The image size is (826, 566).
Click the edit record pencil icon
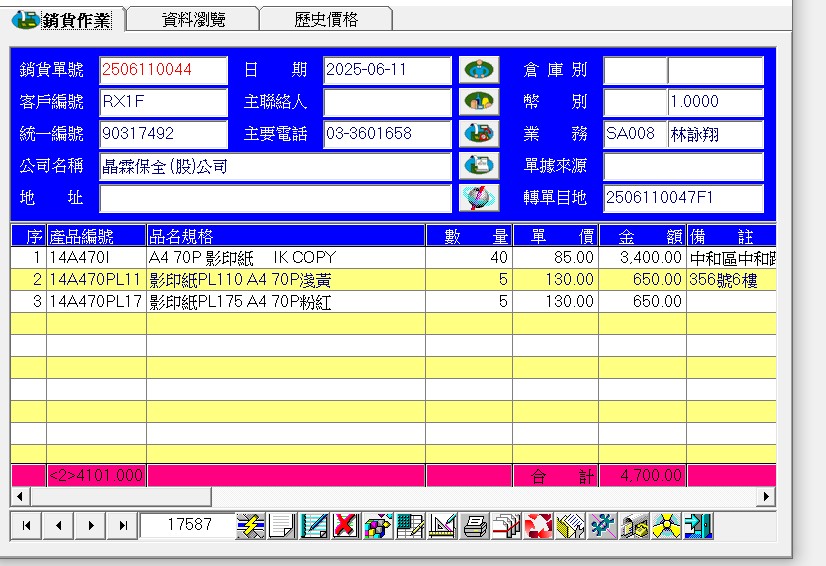314,525
